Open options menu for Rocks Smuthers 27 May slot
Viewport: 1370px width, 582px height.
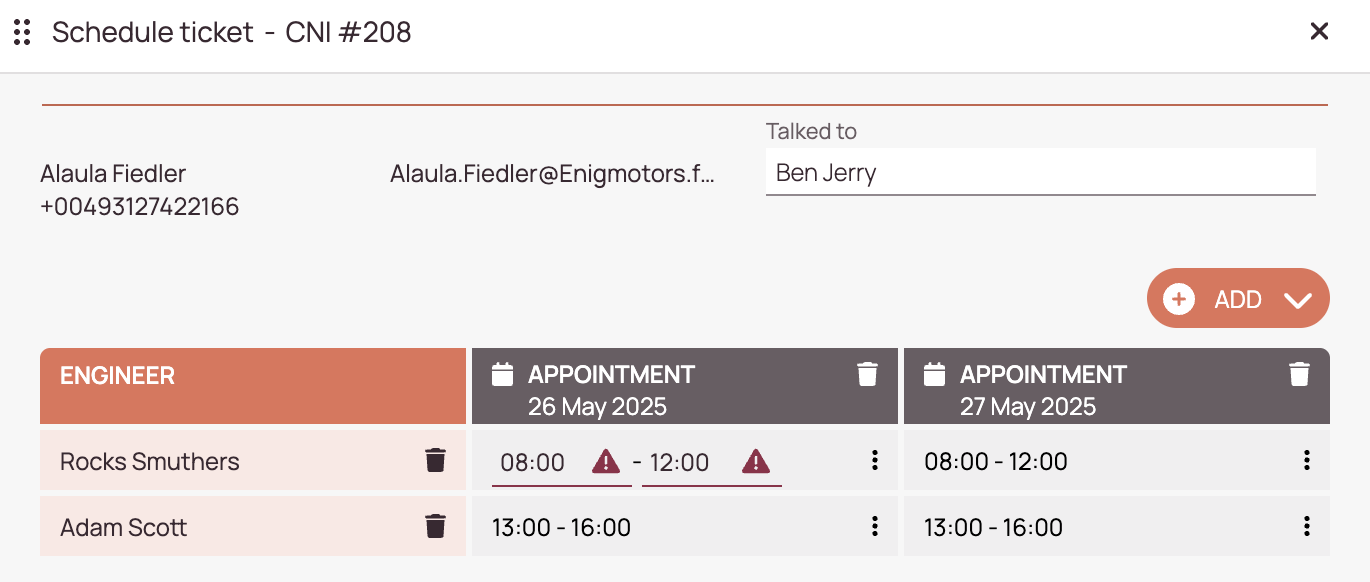[1307, 461]
